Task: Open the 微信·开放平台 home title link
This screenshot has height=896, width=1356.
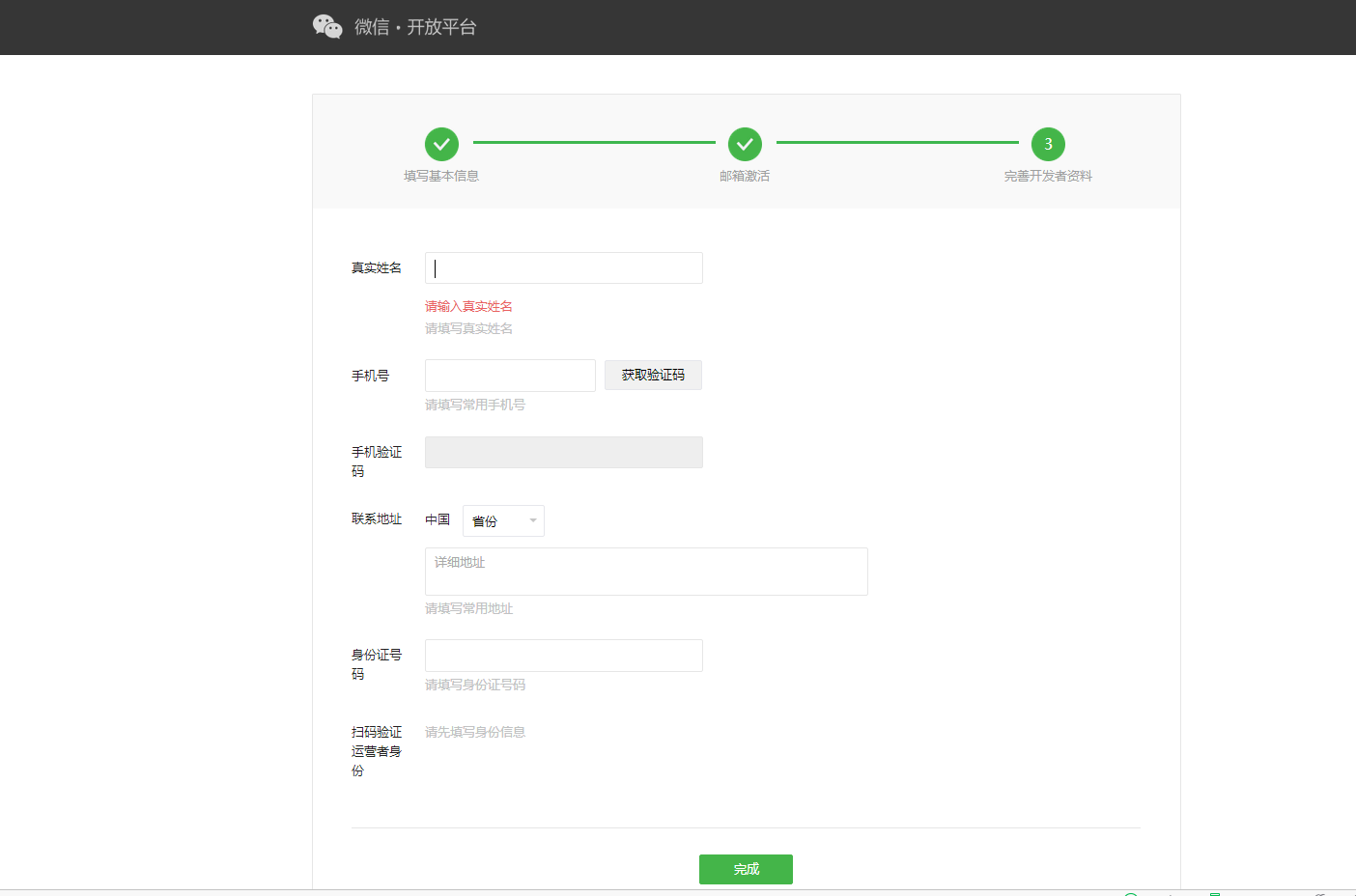Action: pyautogui.click(x=415, y=27)
